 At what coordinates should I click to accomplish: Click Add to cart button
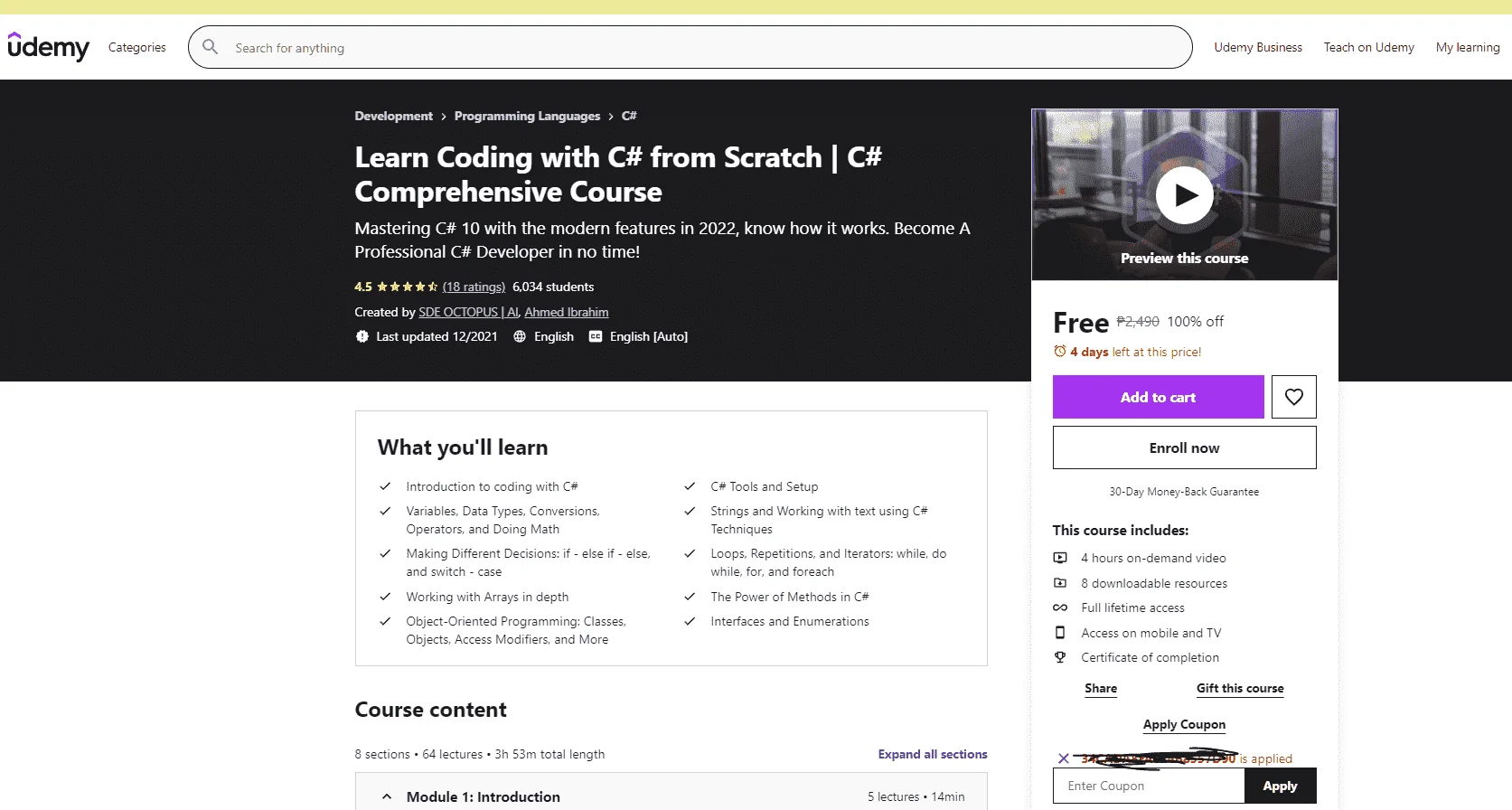1158,397
